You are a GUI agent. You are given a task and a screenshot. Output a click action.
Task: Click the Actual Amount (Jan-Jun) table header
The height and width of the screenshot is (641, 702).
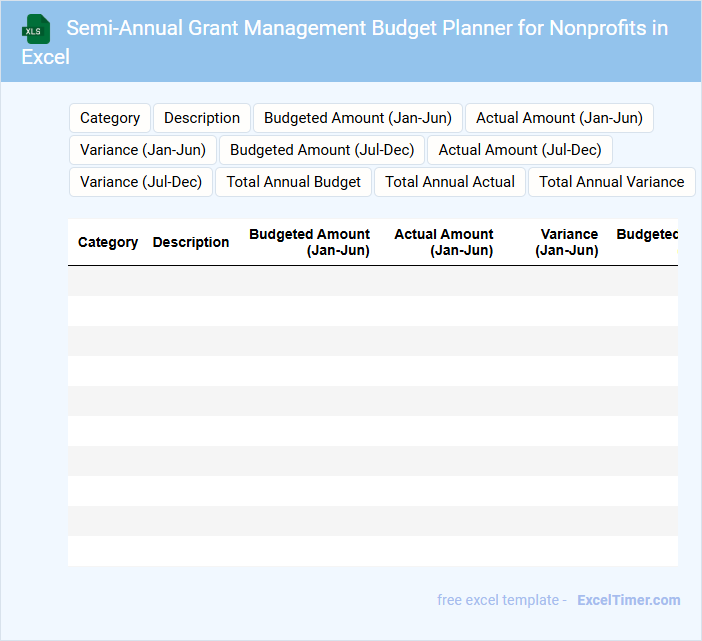pos(444,242)
